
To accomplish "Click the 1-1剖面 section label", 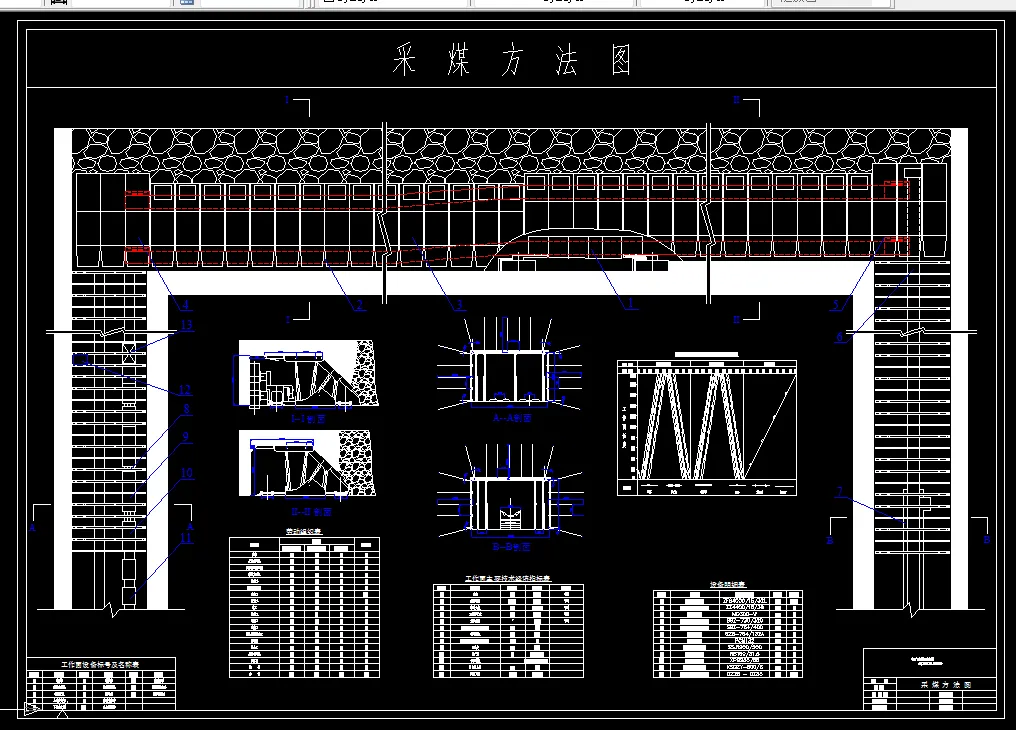I will coord(310,419).
